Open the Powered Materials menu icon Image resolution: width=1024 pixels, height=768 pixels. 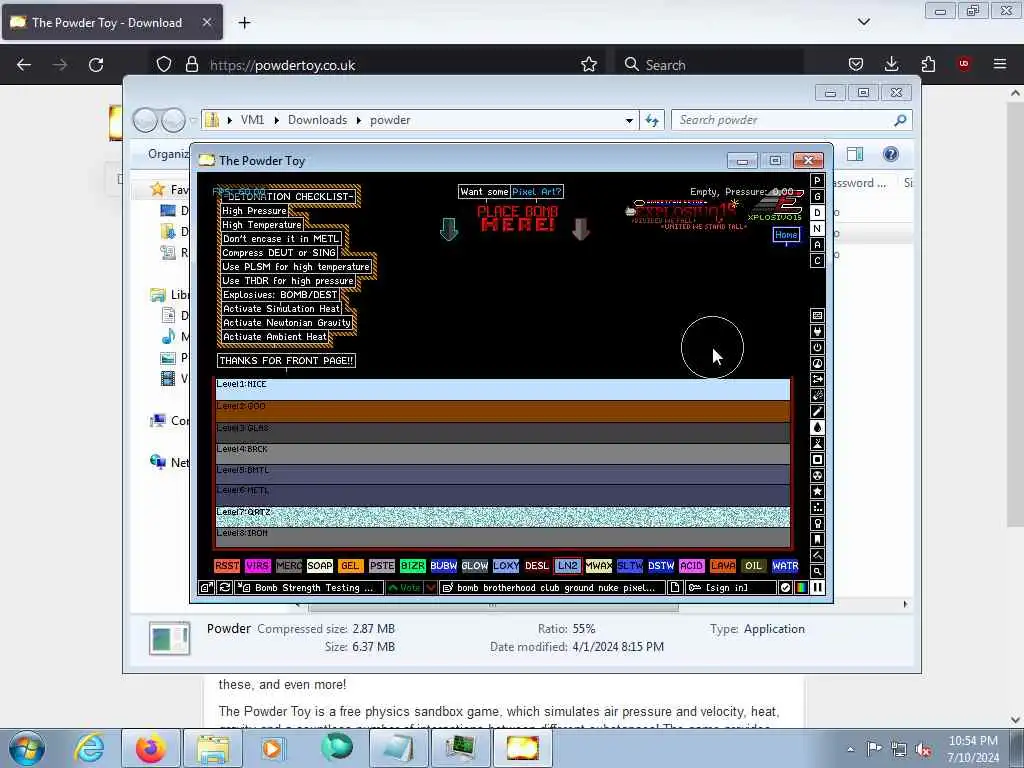click(817, 347)
